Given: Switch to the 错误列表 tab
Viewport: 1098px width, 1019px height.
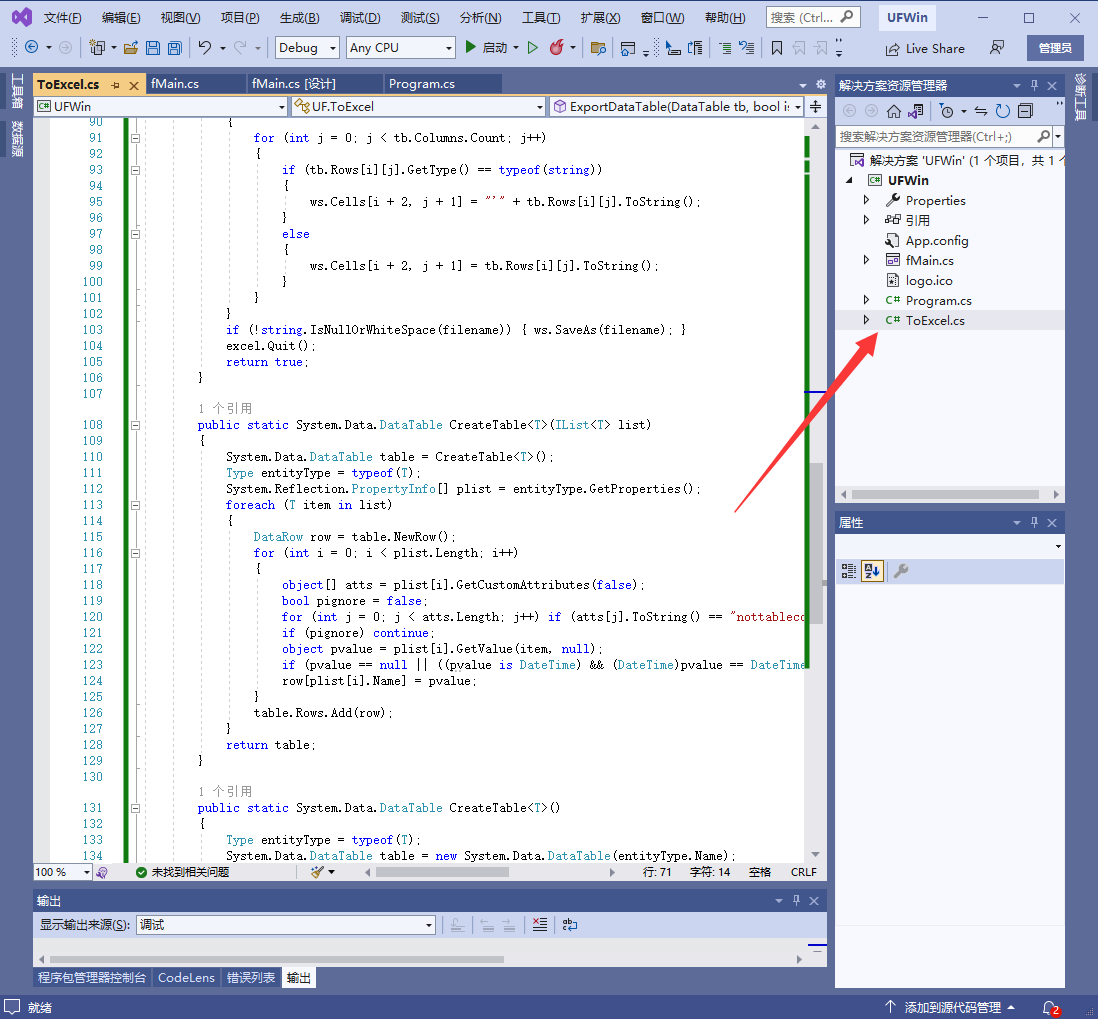Looking at the screenshot, I should pyautogui.click(x=251, y=978).
